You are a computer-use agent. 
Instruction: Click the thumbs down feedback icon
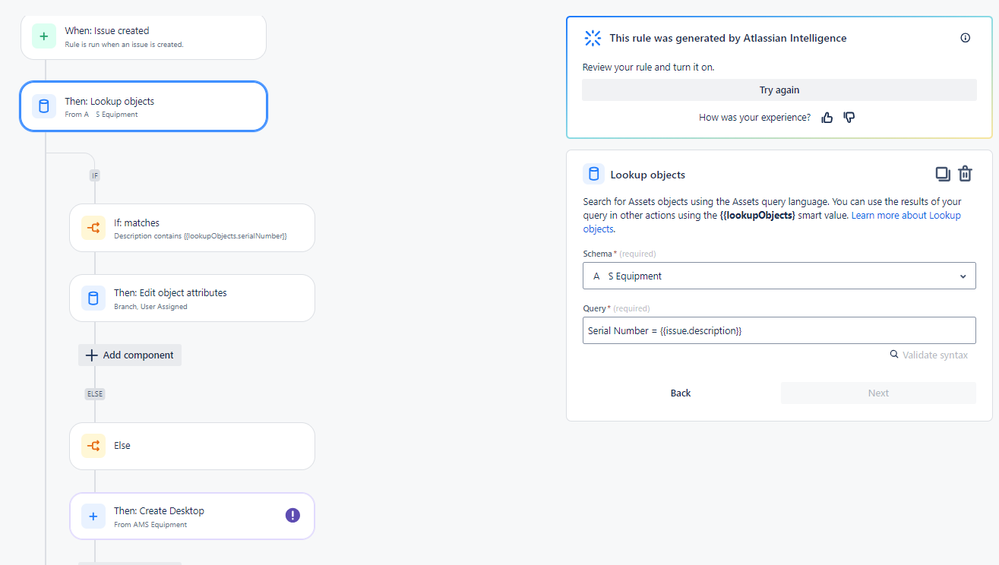[849, 117]
